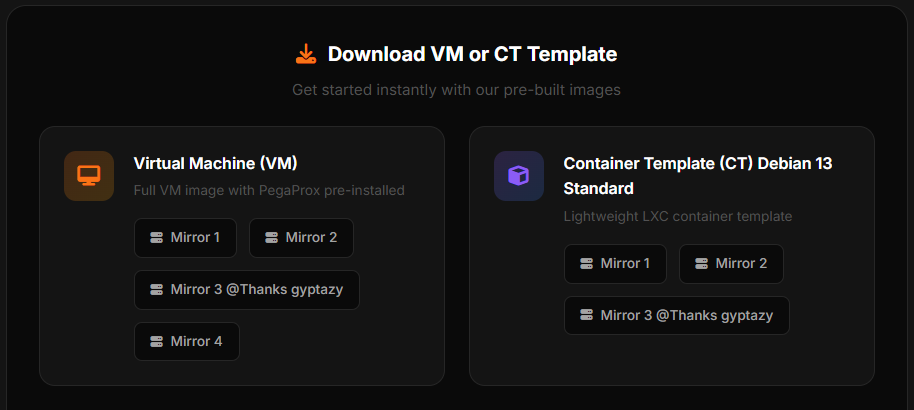Download VM image from Mirror 1
The image size is (914, 410).
[186, 238]
